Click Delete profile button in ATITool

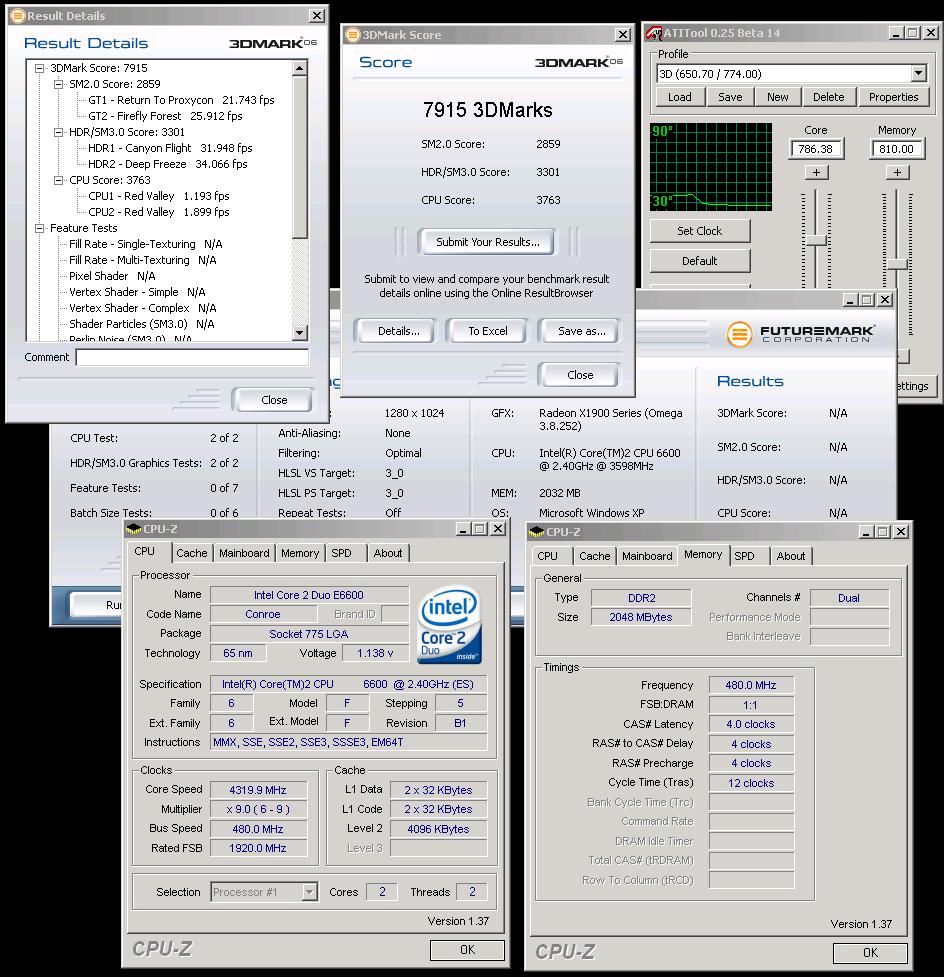829,97
